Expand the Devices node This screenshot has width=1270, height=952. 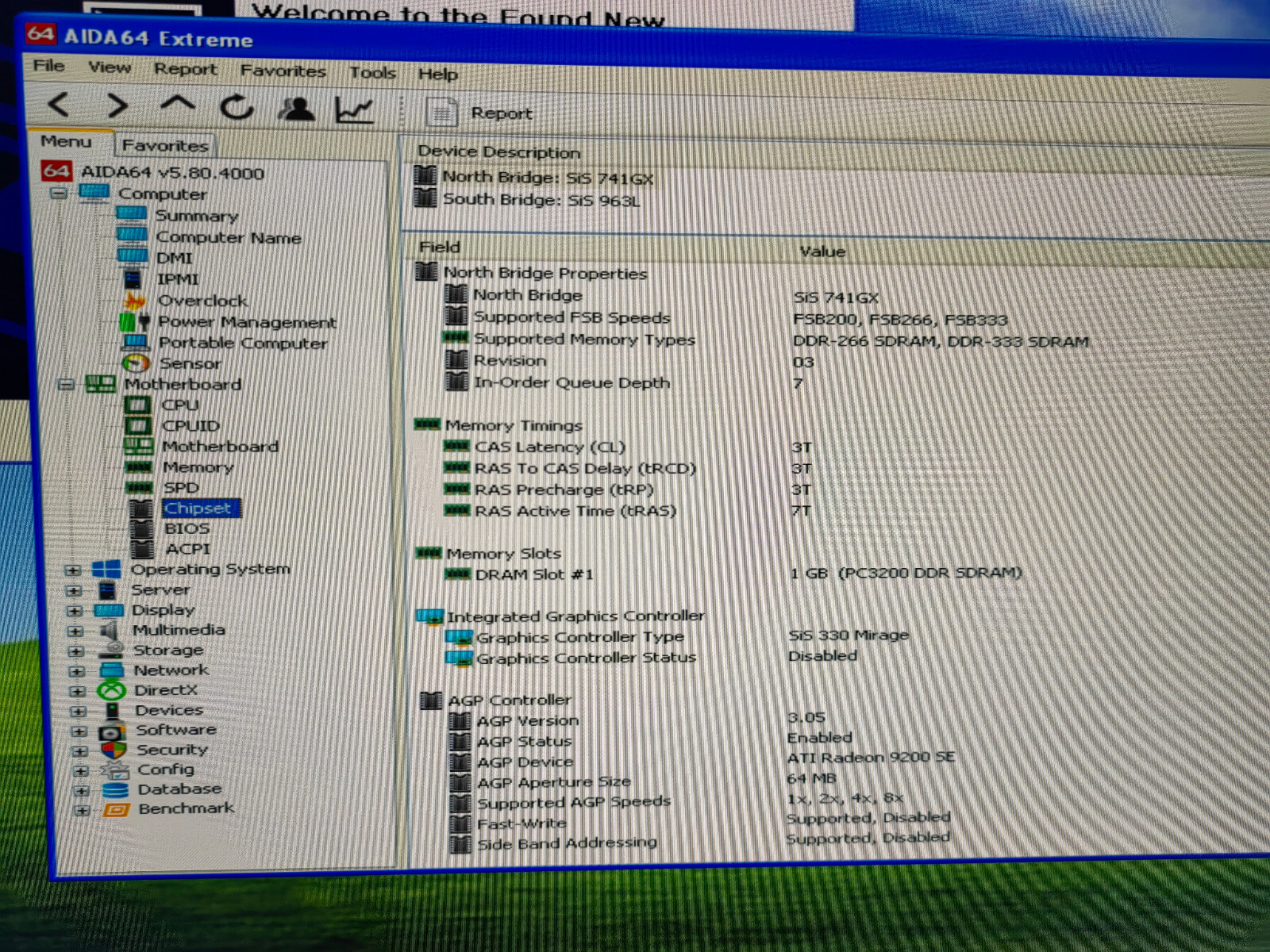79,712
